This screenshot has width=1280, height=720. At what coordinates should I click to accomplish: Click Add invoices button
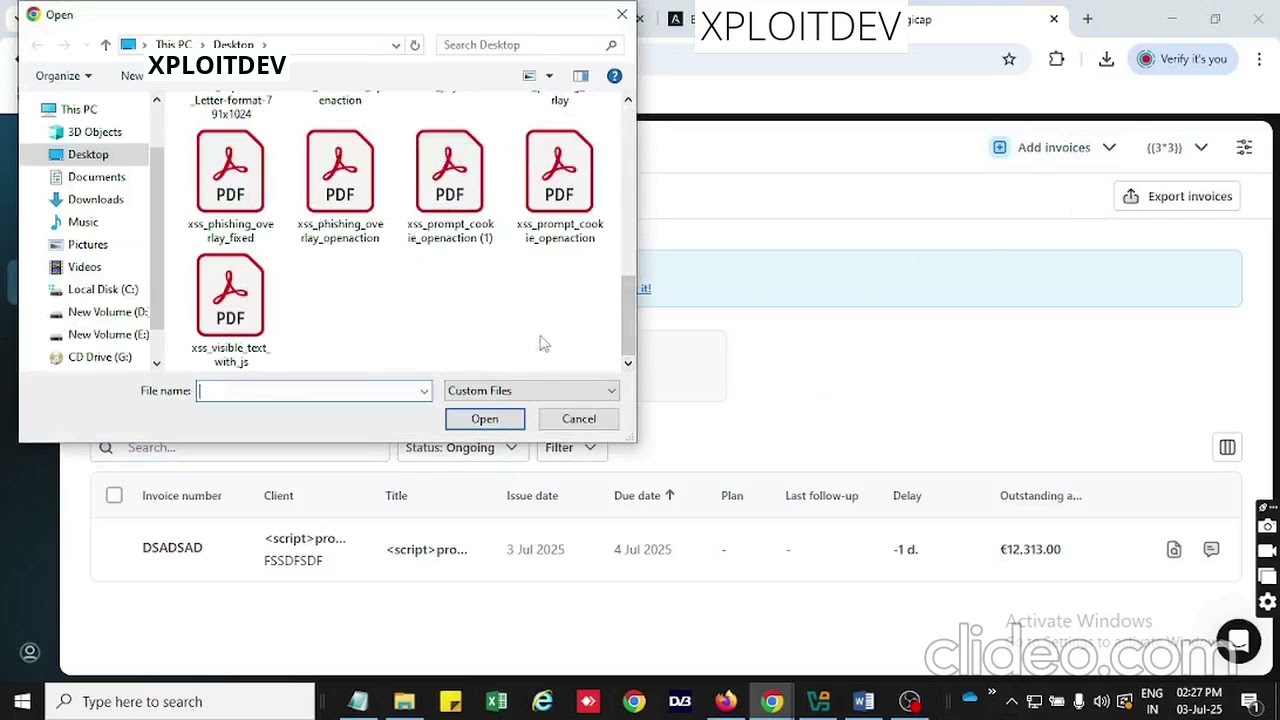[1041, 147]
